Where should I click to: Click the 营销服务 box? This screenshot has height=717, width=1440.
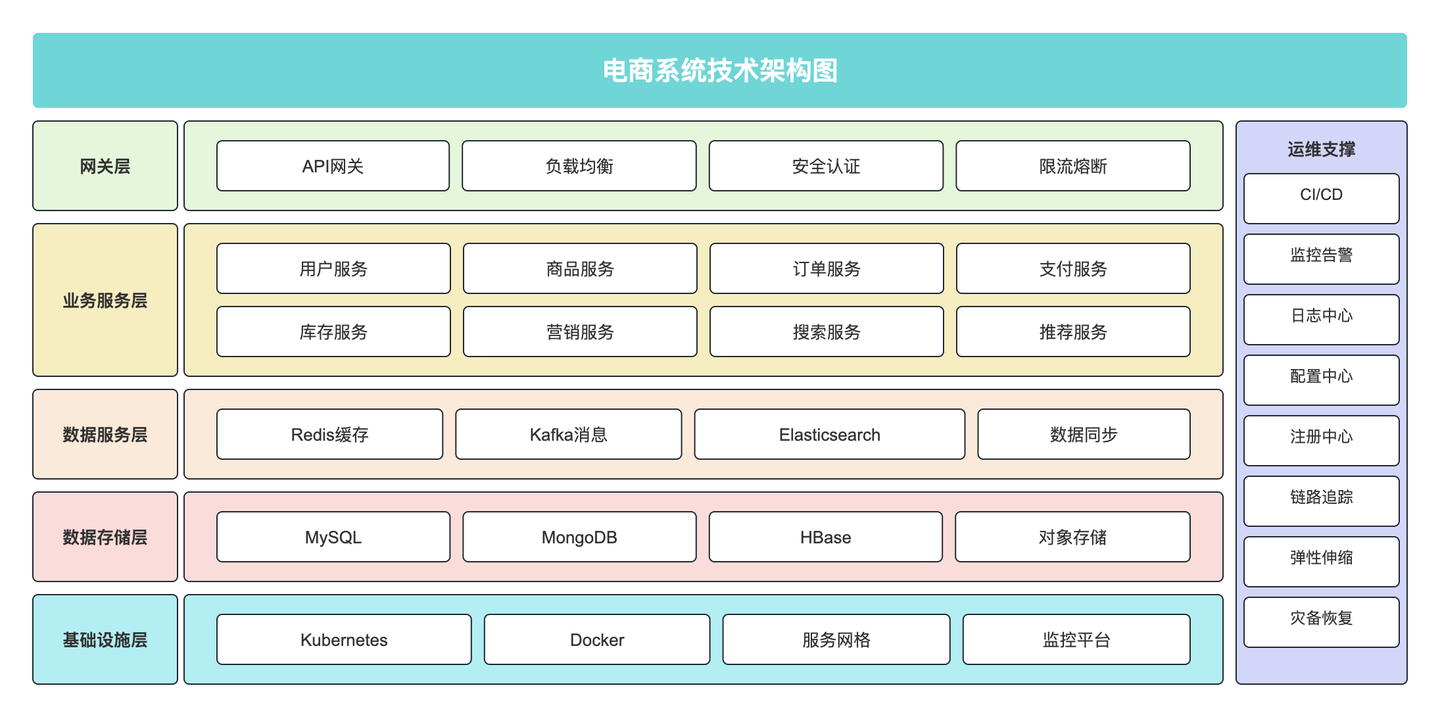[580, 332]
